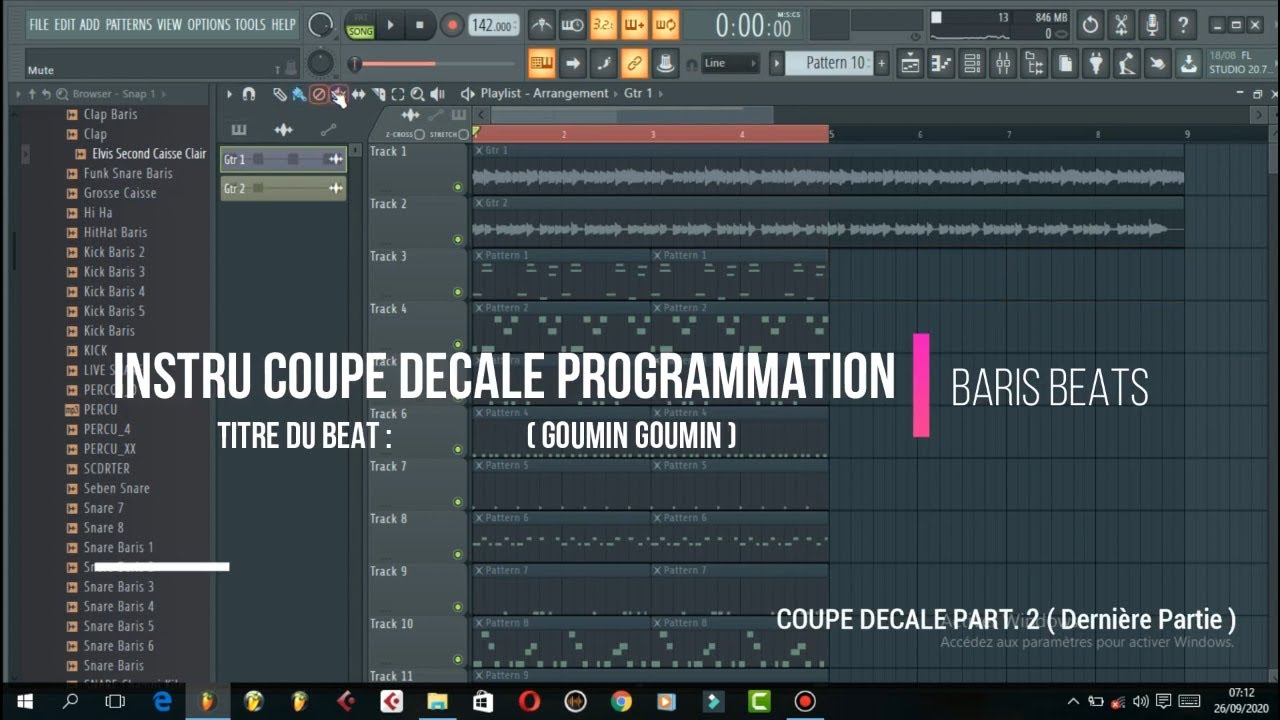Image resolution: width=1280 pixels, height=720 pixels.
Task: Mute Track 3 with its green dot
Action: pos(458,292)
